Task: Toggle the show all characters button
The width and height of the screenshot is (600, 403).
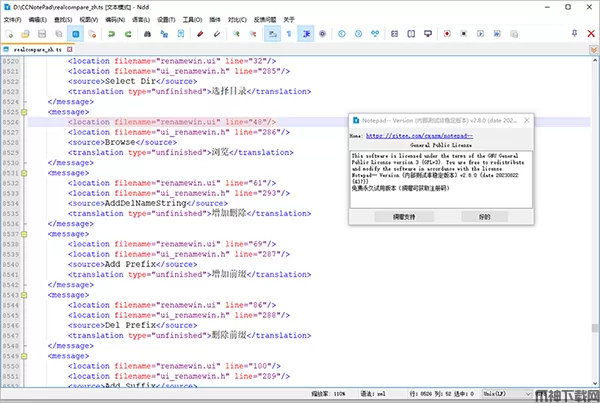Action: click(289, 33)
